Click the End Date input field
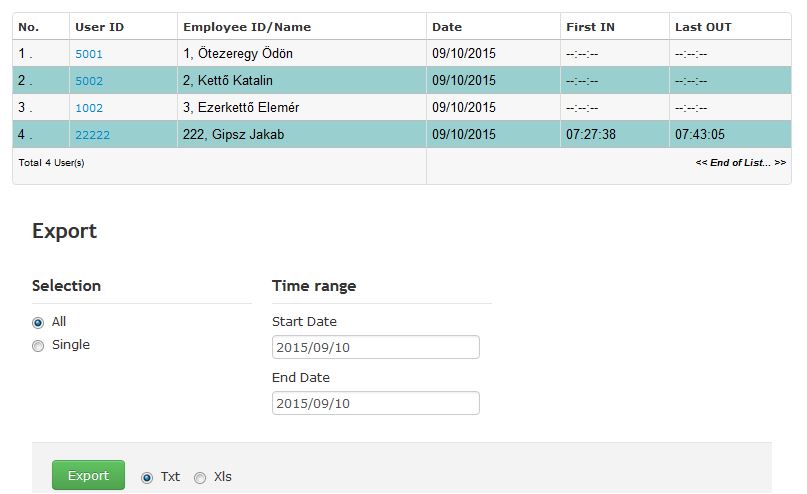The height and width of the screenshot is (494, 807). (x=376, y=403)
